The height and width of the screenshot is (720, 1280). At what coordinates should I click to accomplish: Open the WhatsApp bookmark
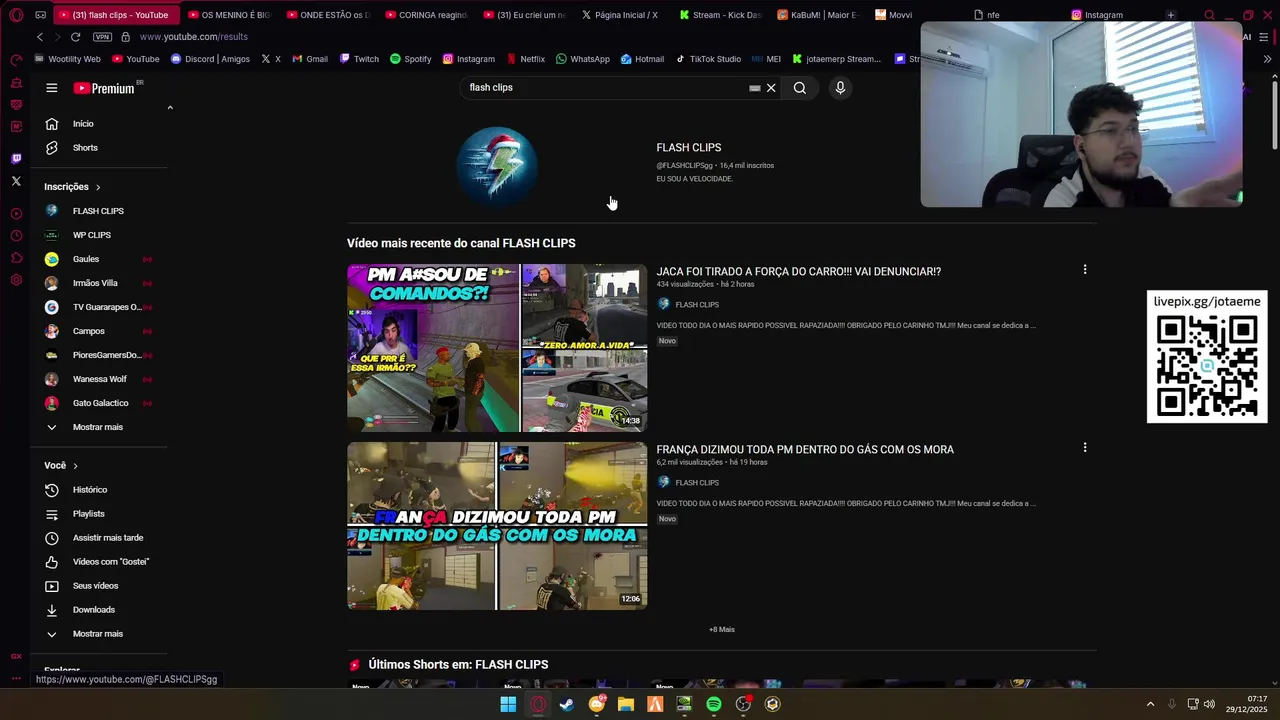(582, 59)
